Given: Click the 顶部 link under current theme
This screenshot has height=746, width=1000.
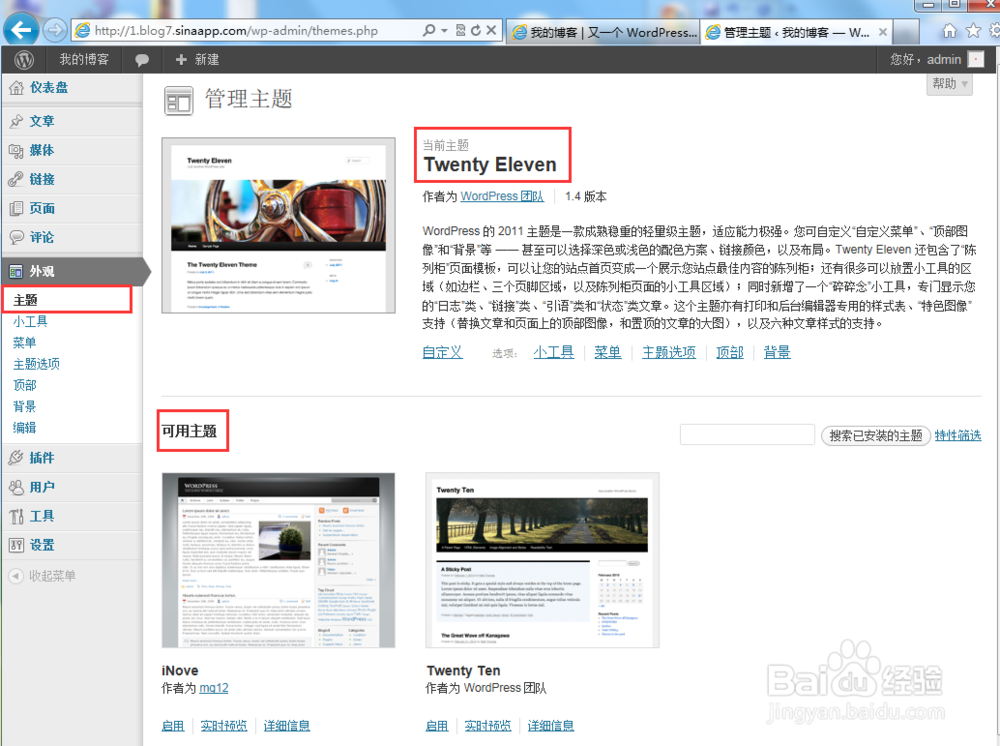Looking at the screenshot, I should (x=730, y=352).
